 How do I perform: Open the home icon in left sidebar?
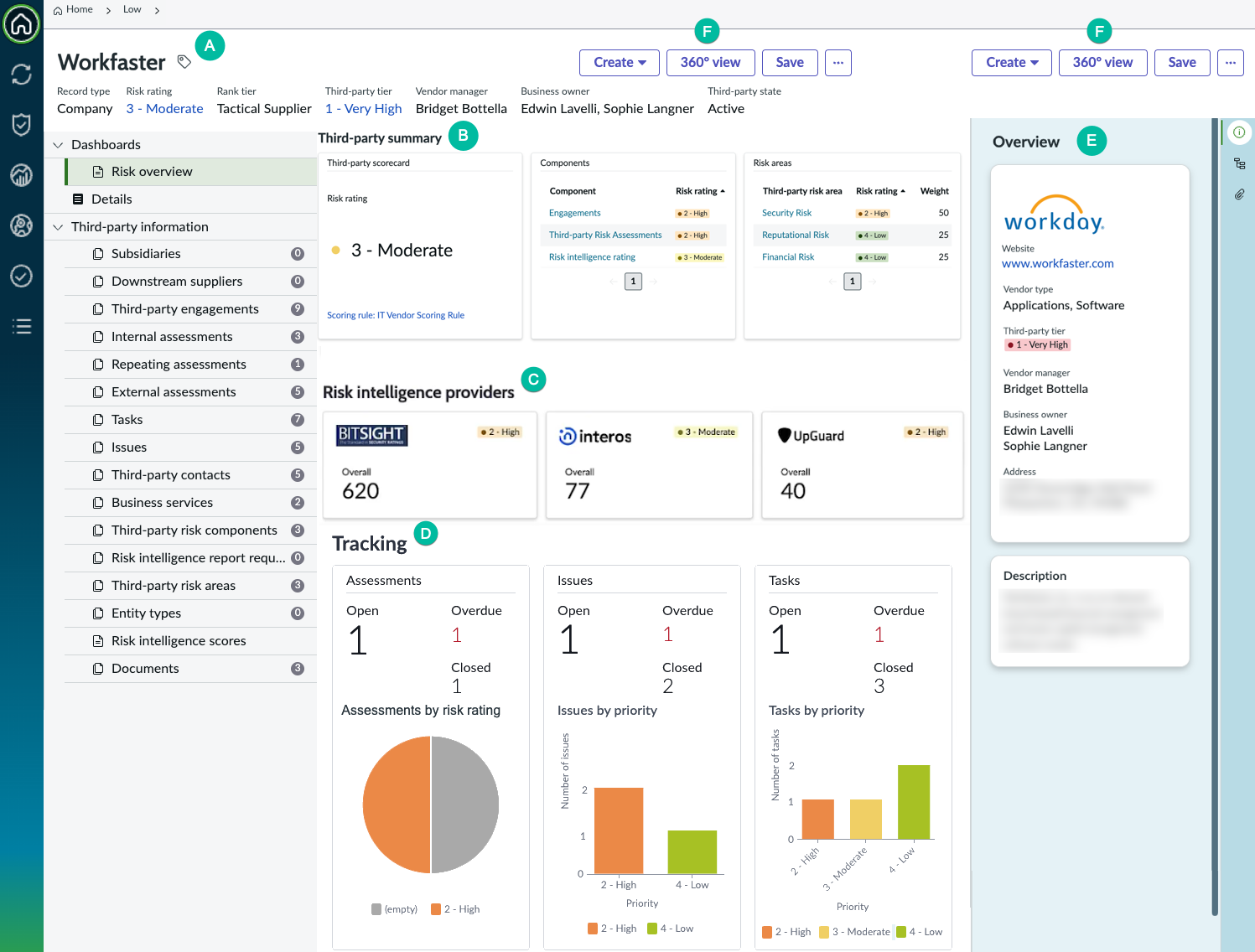pyautogui.click(x=22, y=23)
